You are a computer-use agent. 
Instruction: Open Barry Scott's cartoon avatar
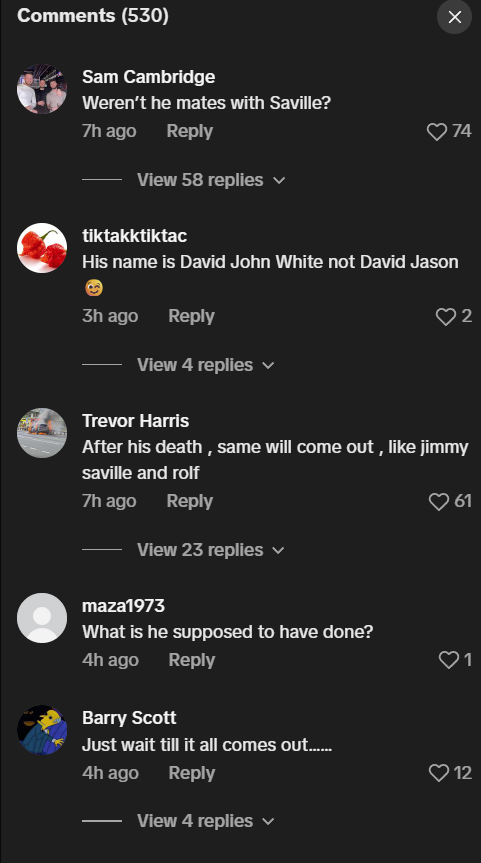pyautogui.click(x=42, y=730)
